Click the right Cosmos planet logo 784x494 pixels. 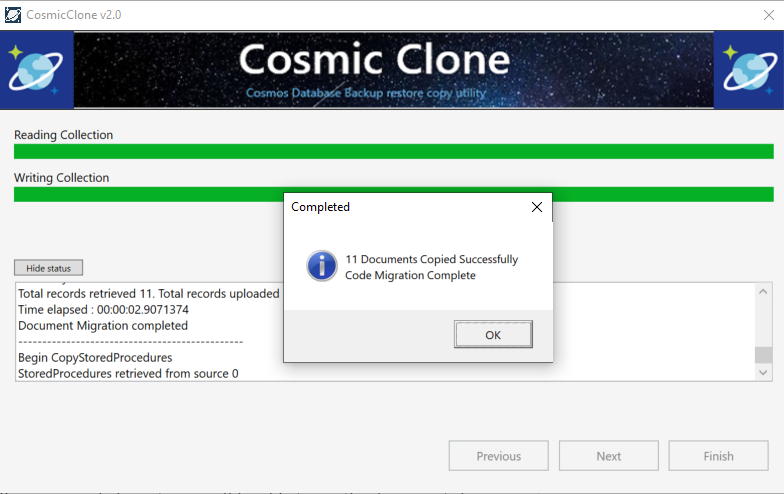click(748, 70)
